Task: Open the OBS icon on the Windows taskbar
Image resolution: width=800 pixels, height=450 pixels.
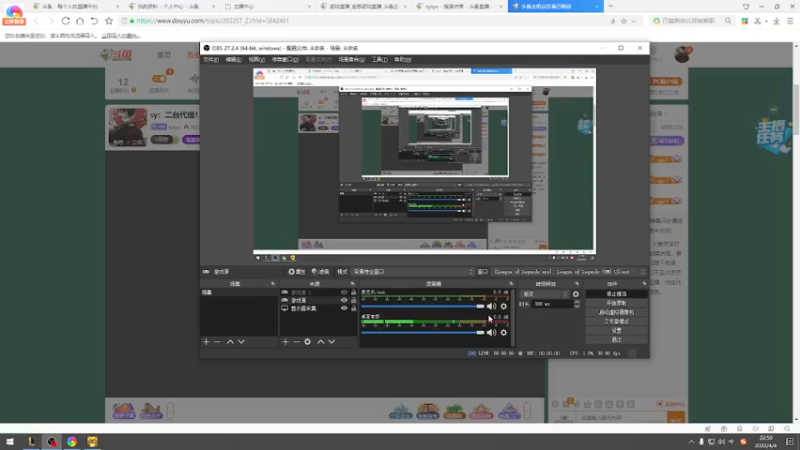Action: [52, 441]
